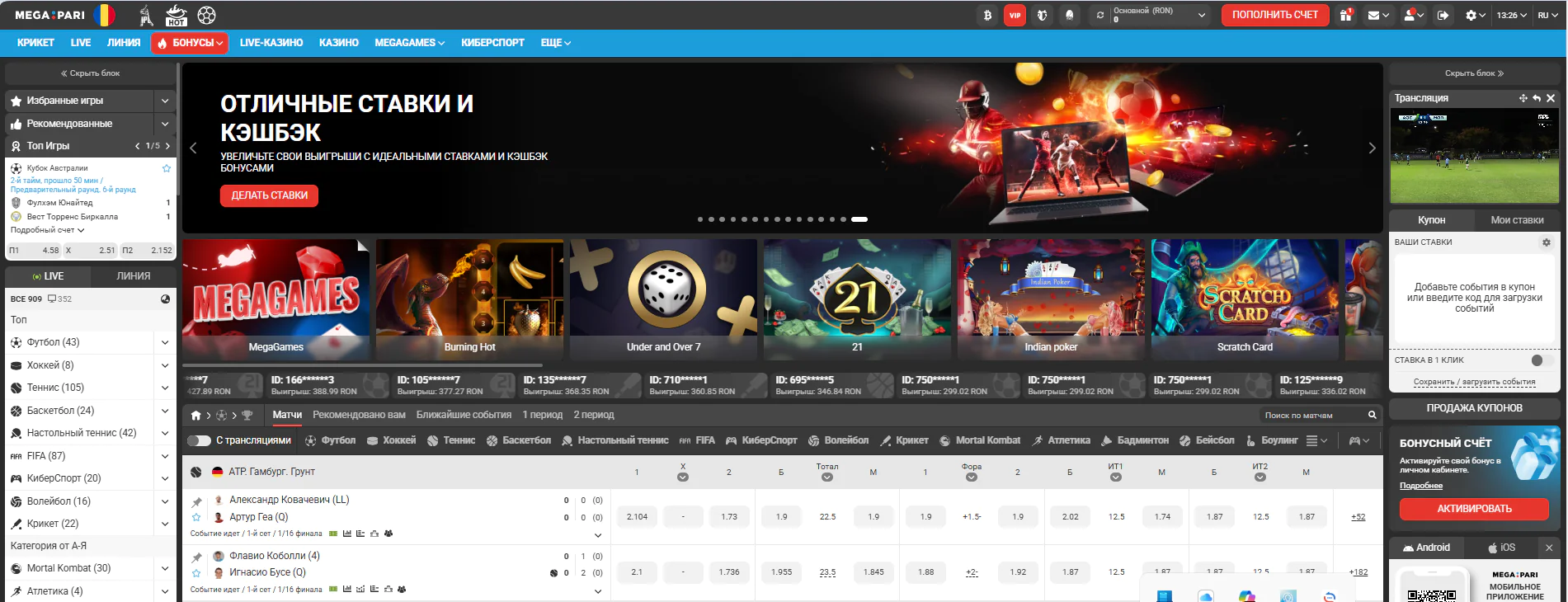The image size is (1568, 602).
Task: Toggle the С трансляциями switch
Action: [199, 440]
